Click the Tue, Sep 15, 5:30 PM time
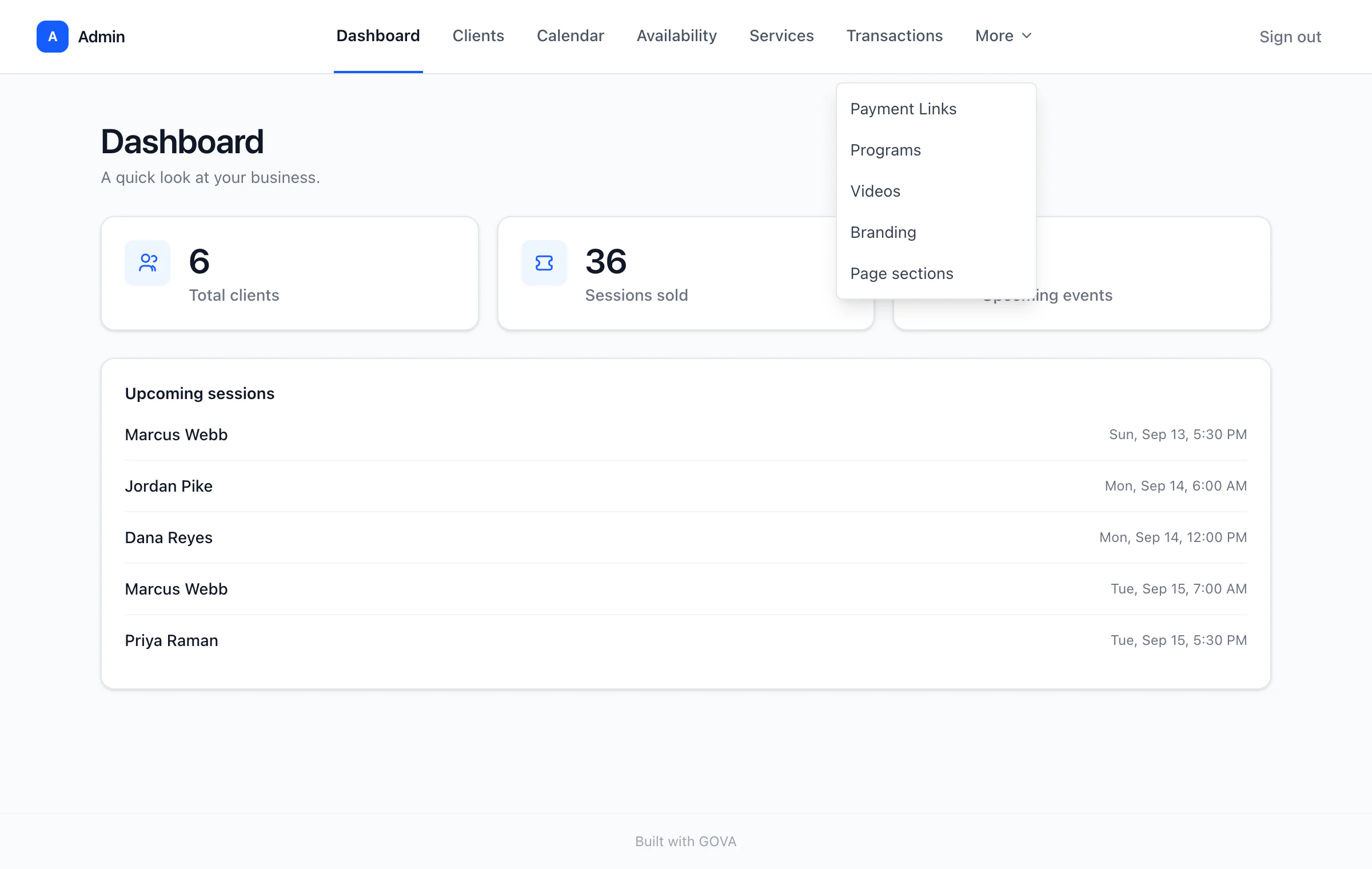The width and height of the screenshot is (1372, 869). pos(1178,640)
